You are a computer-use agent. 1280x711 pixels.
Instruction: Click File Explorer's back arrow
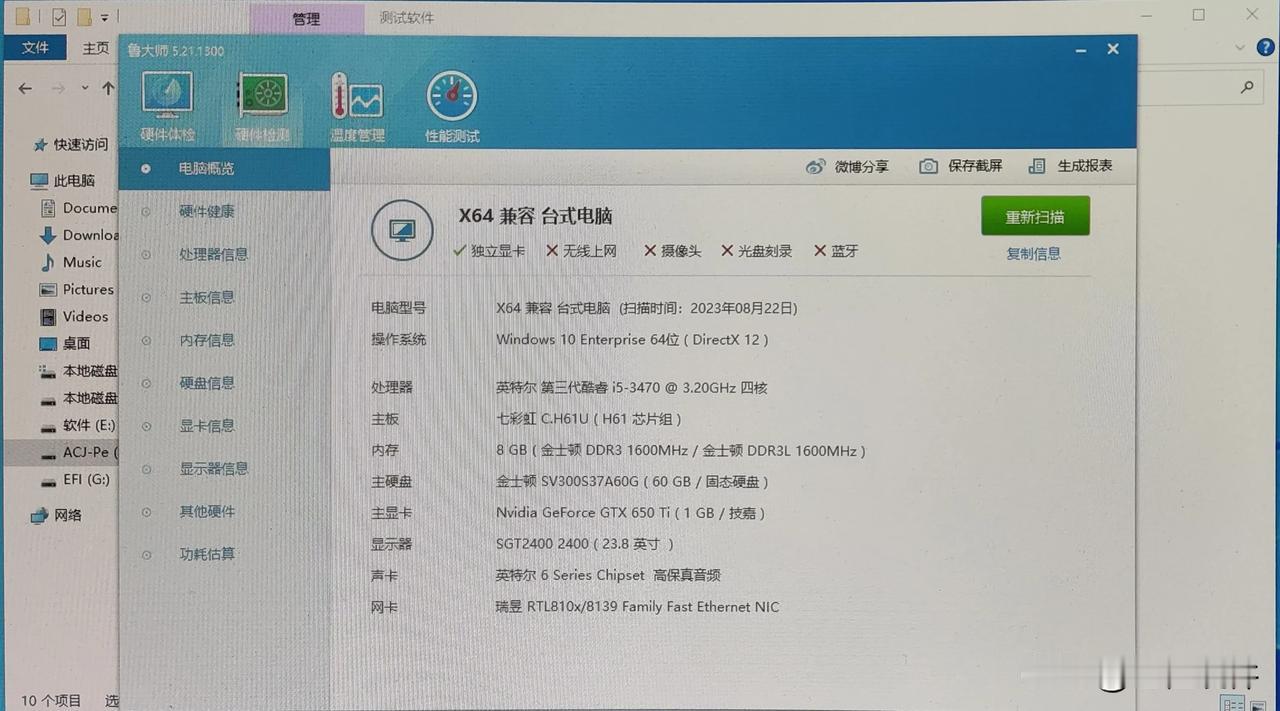25,88
